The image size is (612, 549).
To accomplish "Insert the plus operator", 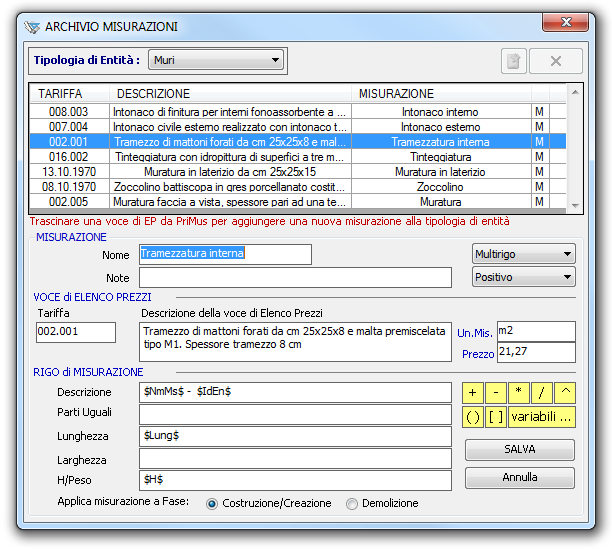I will tap(473, 393).
